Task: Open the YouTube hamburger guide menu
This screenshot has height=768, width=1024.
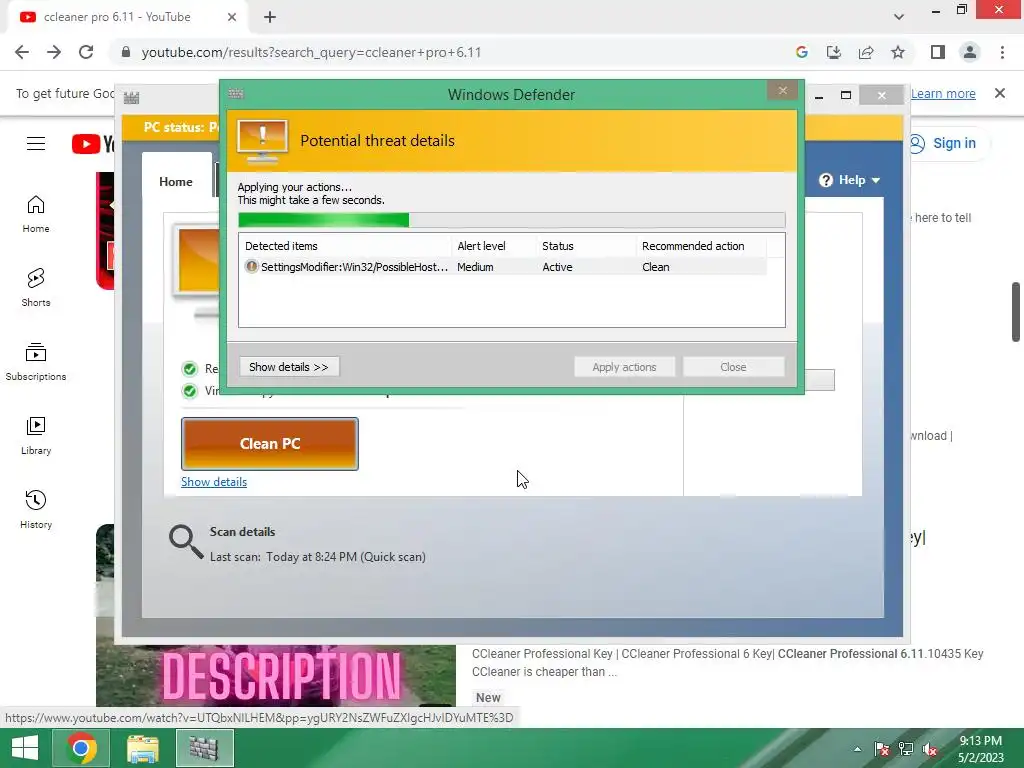Action: pos(36,144)
